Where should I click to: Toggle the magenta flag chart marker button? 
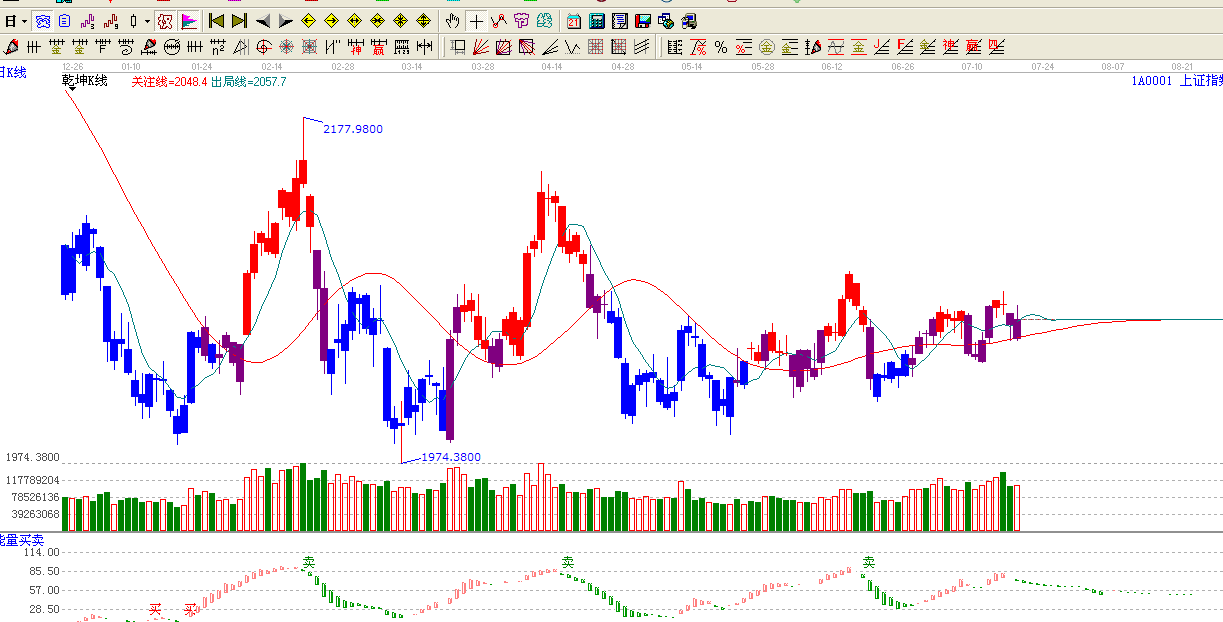tap(189, 21)
